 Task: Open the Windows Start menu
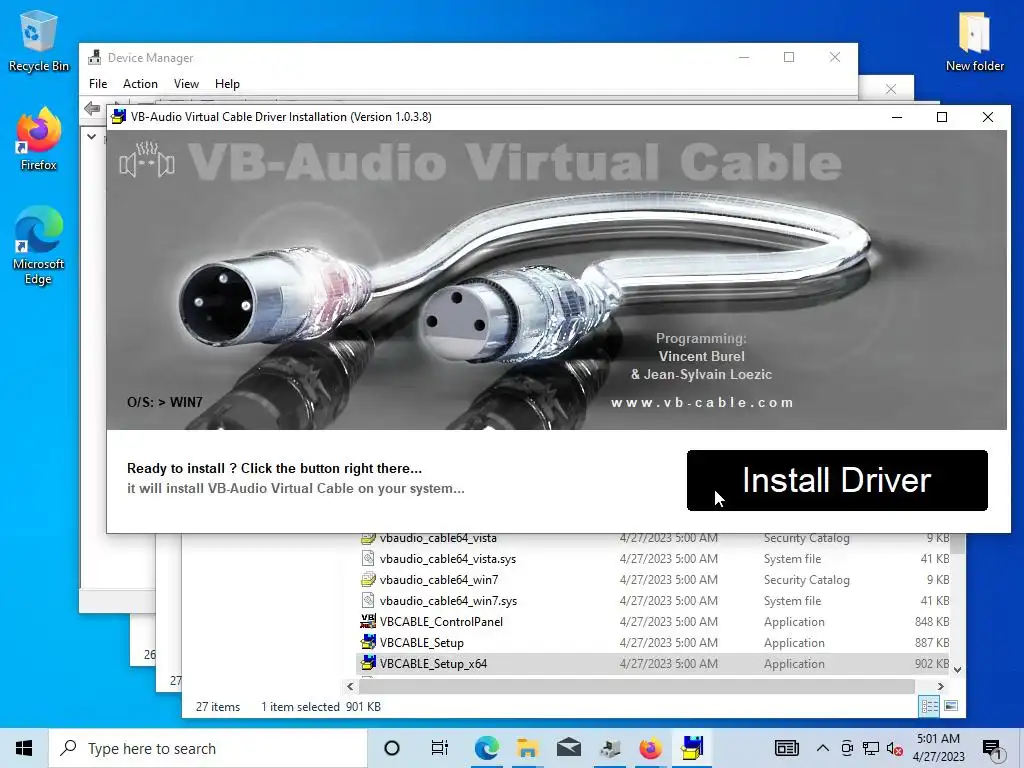pos(24,748)
